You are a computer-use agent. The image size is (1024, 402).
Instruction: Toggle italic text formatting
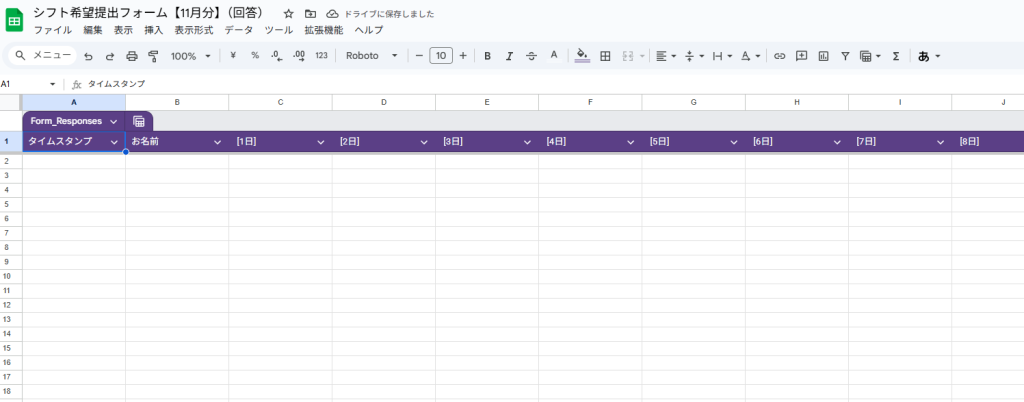click(509, 56)
